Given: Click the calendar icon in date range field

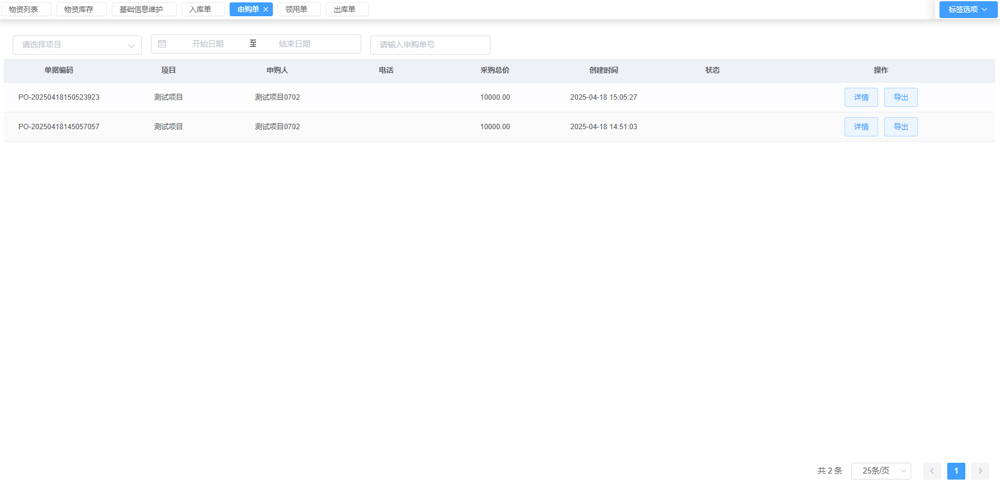Looking at the screenshot, I should (162, 44).
